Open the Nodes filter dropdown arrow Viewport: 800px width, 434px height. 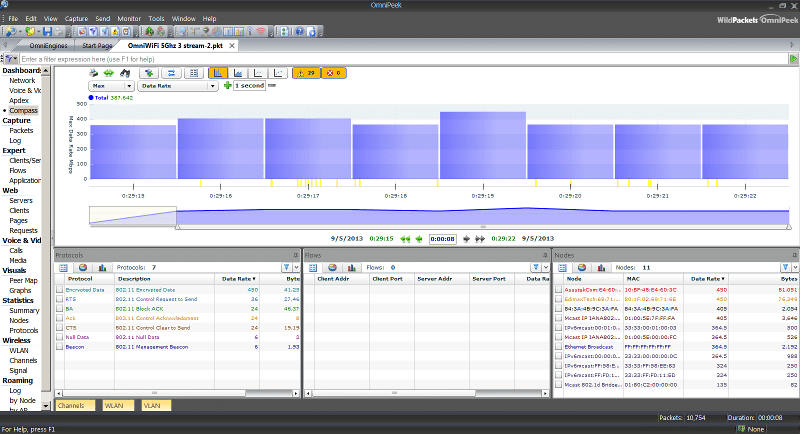[795, 268]
